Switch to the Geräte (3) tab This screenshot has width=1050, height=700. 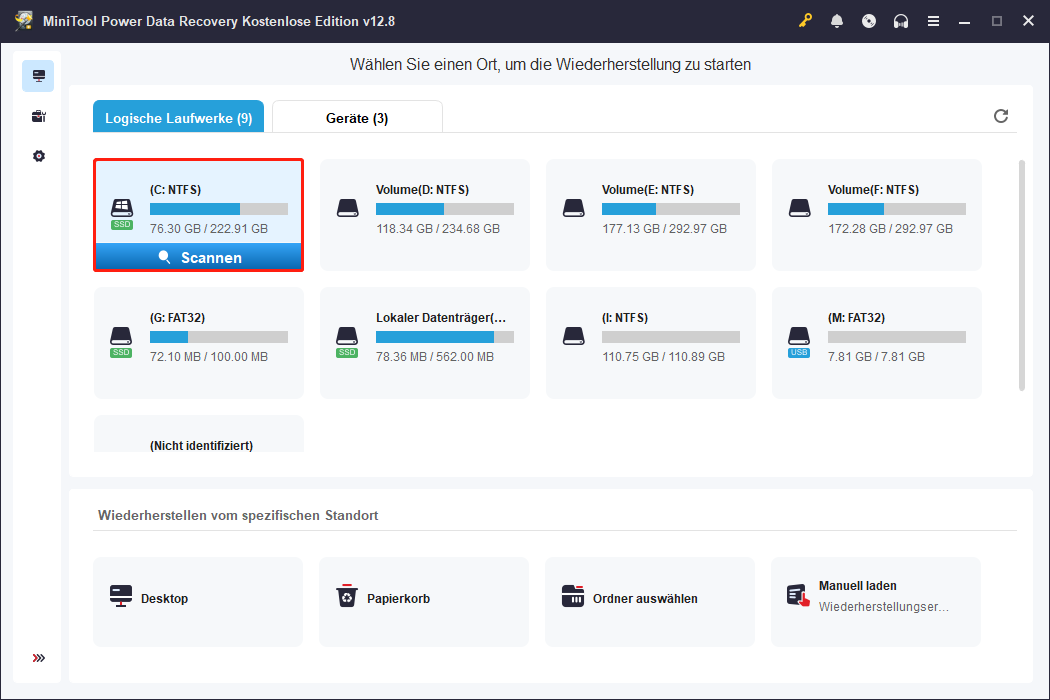(x=356, y=116)
